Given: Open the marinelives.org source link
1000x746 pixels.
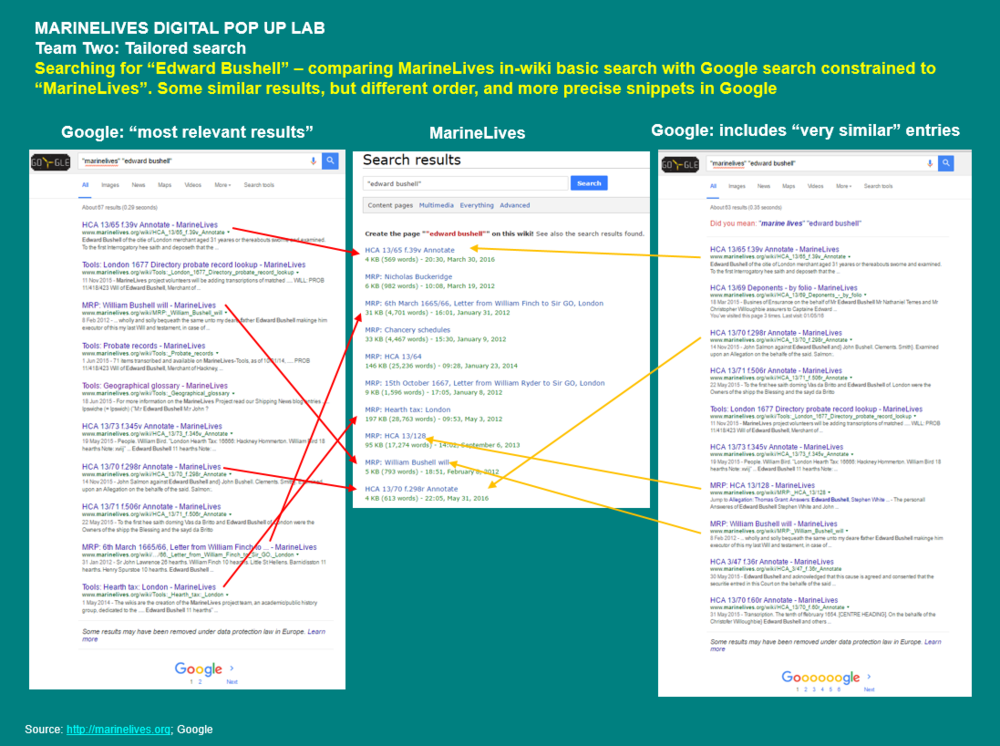Looking at the screenshot, I should [x=119, y=730].
